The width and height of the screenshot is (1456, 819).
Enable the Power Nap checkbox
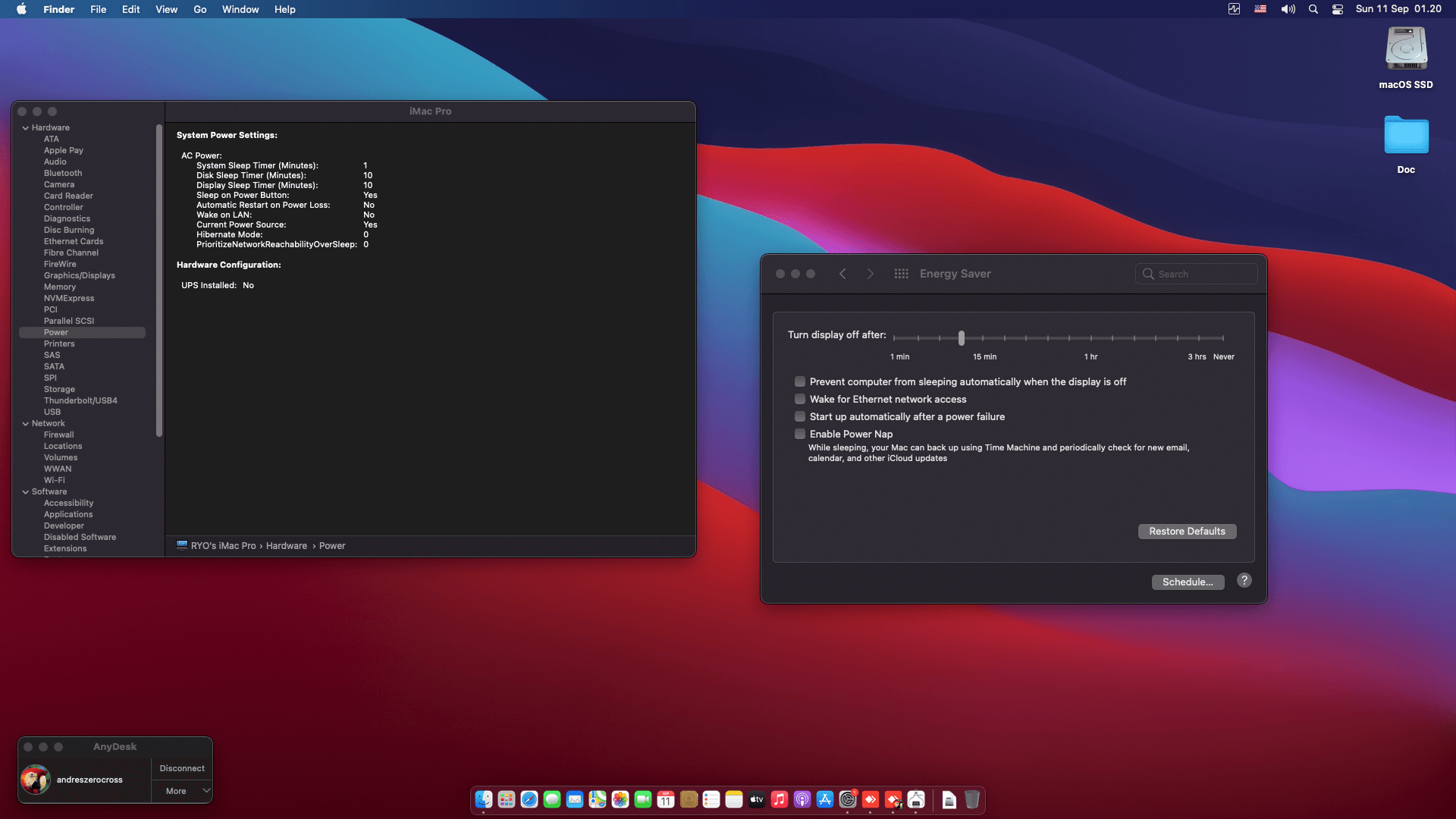tap(800, 434)
